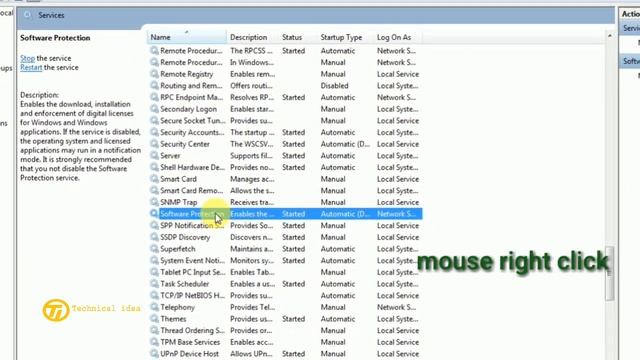
Task: Click the vertical scrollbar thumb of services list
Action: click(610, 273)
